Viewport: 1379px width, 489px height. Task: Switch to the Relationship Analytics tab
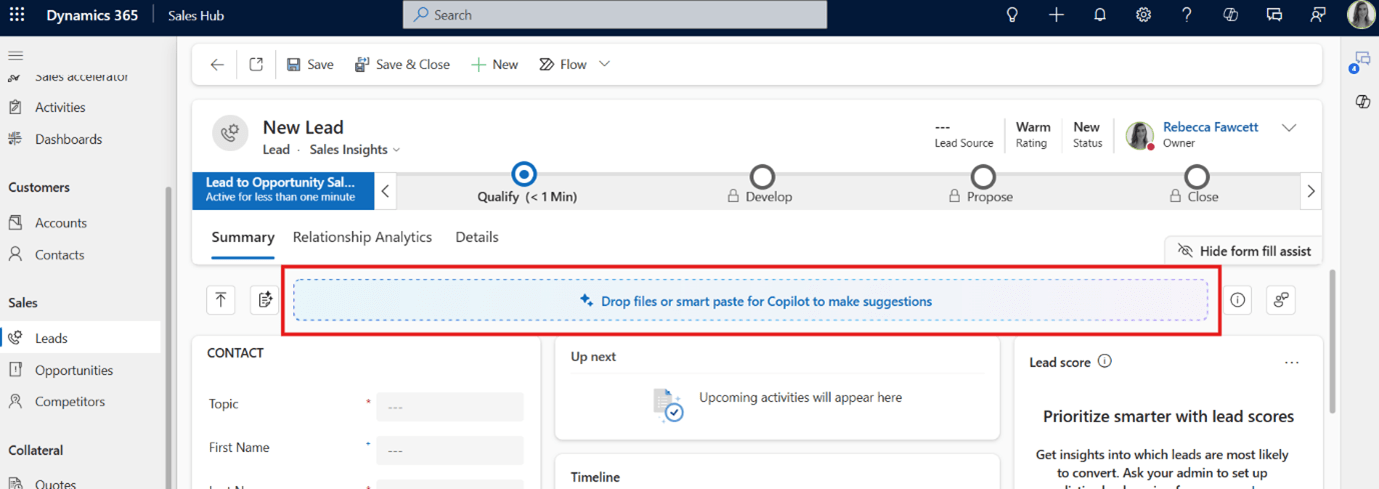pos(362,238)
